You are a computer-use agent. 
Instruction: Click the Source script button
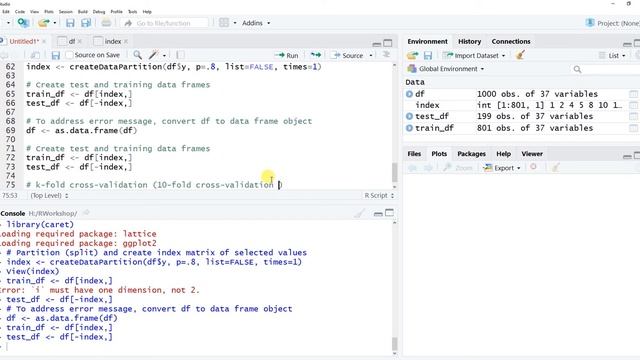tap(347, 55)
